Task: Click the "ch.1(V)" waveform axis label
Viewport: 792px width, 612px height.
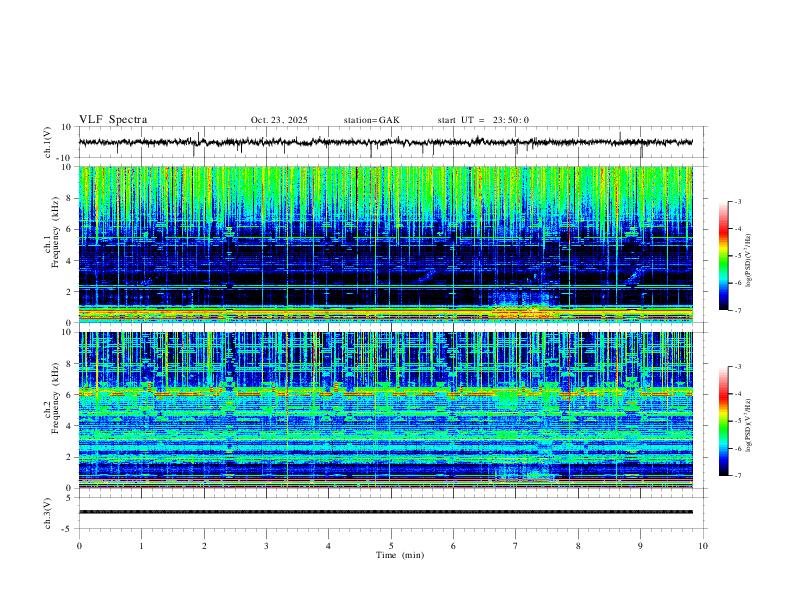Action: click(48, 142)
